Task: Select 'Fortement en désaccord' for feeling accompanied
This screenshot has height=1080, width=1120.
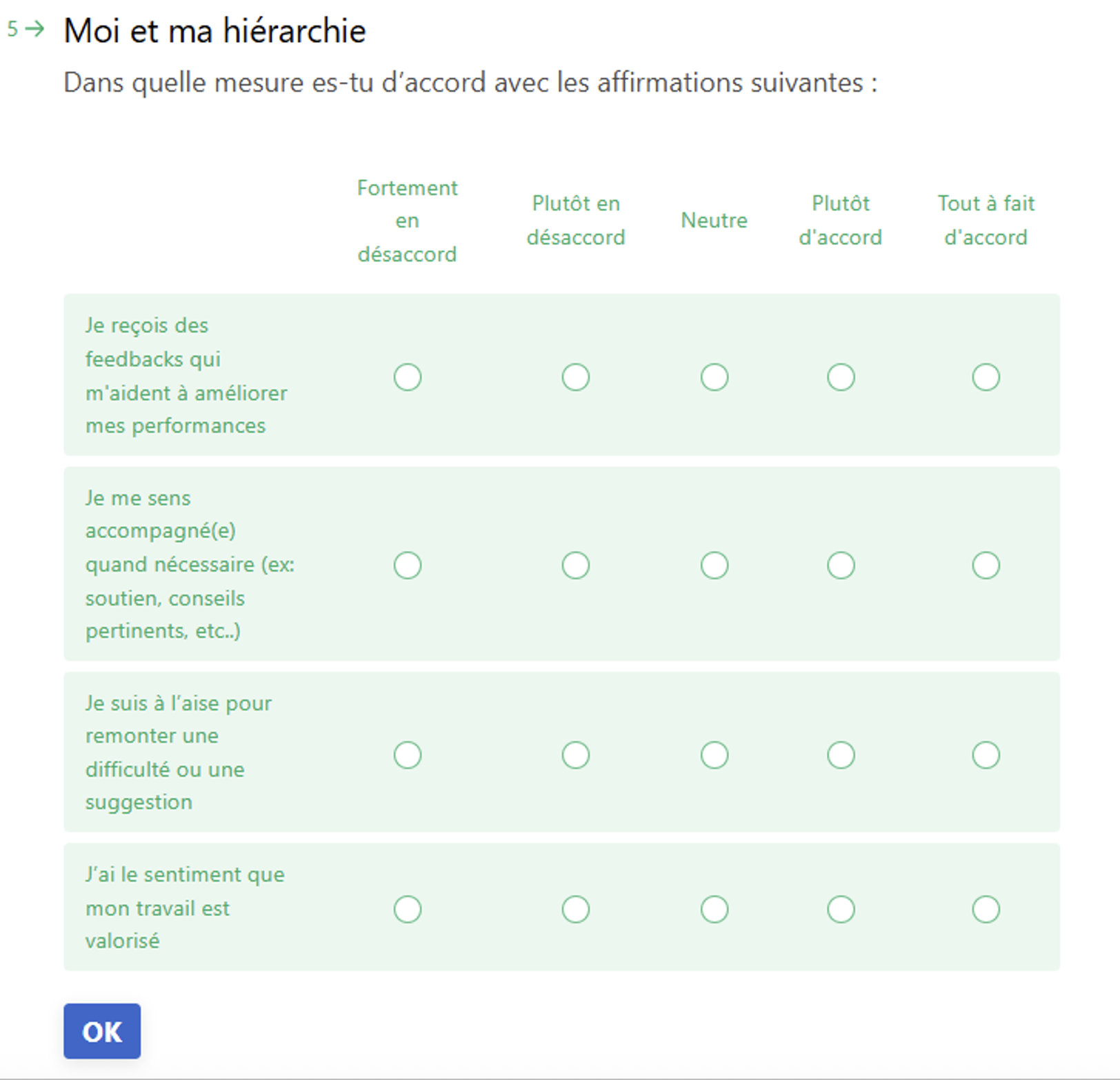Action: pyautogui.click(x=407, y=565)
